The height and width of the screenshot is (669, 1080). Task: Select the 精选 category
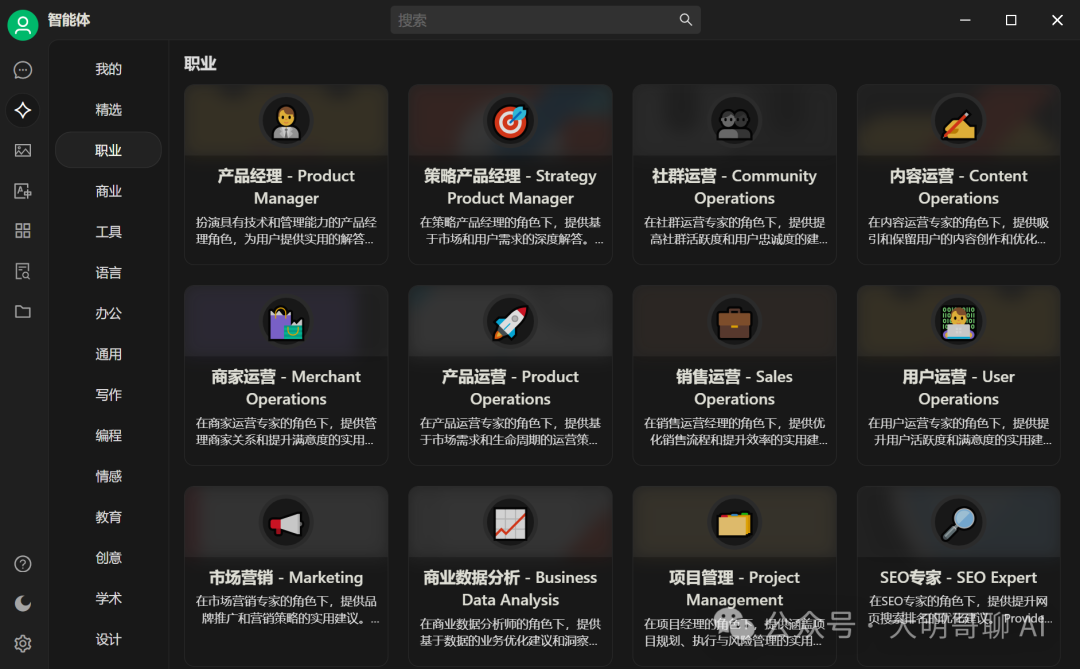point(108,110)
